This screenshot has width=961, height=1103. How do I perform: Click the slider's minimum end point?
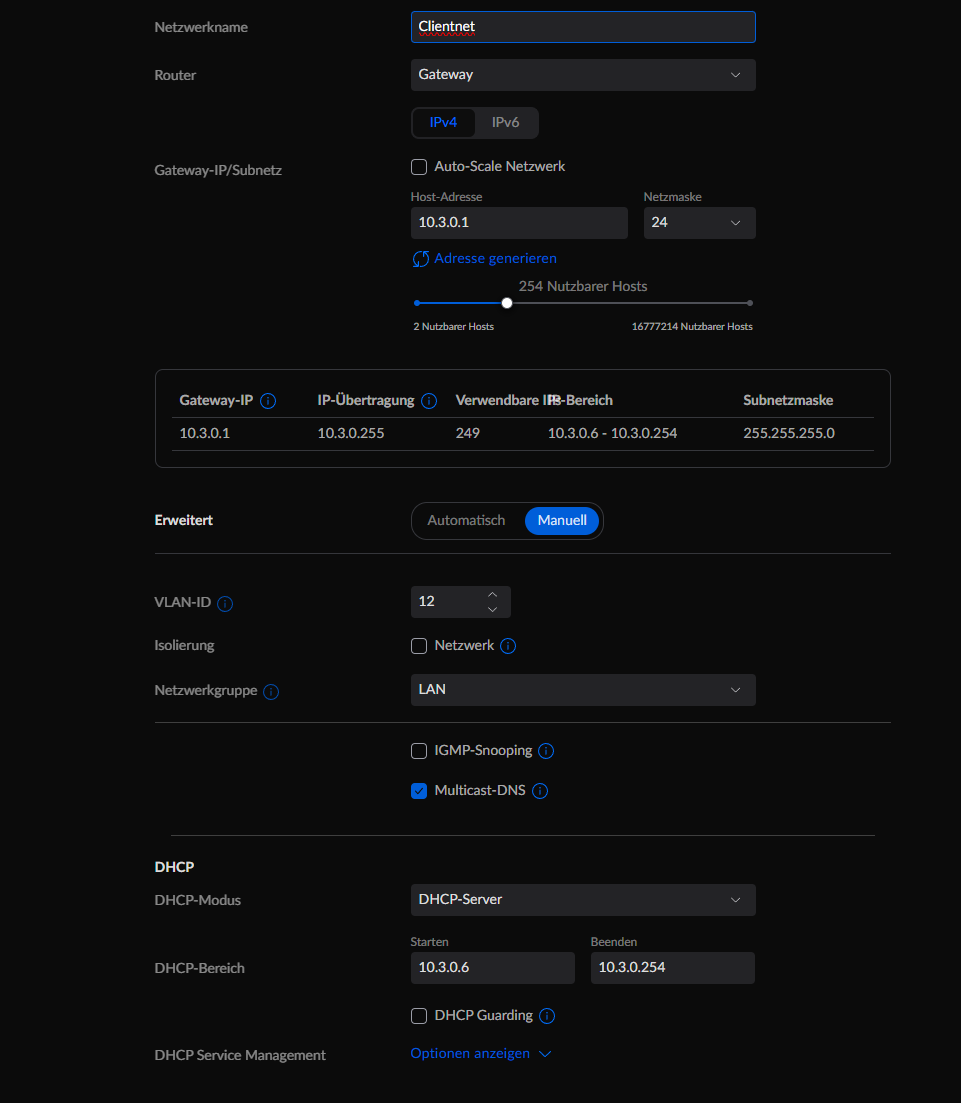pyautogui.click(x=417, y=303)
